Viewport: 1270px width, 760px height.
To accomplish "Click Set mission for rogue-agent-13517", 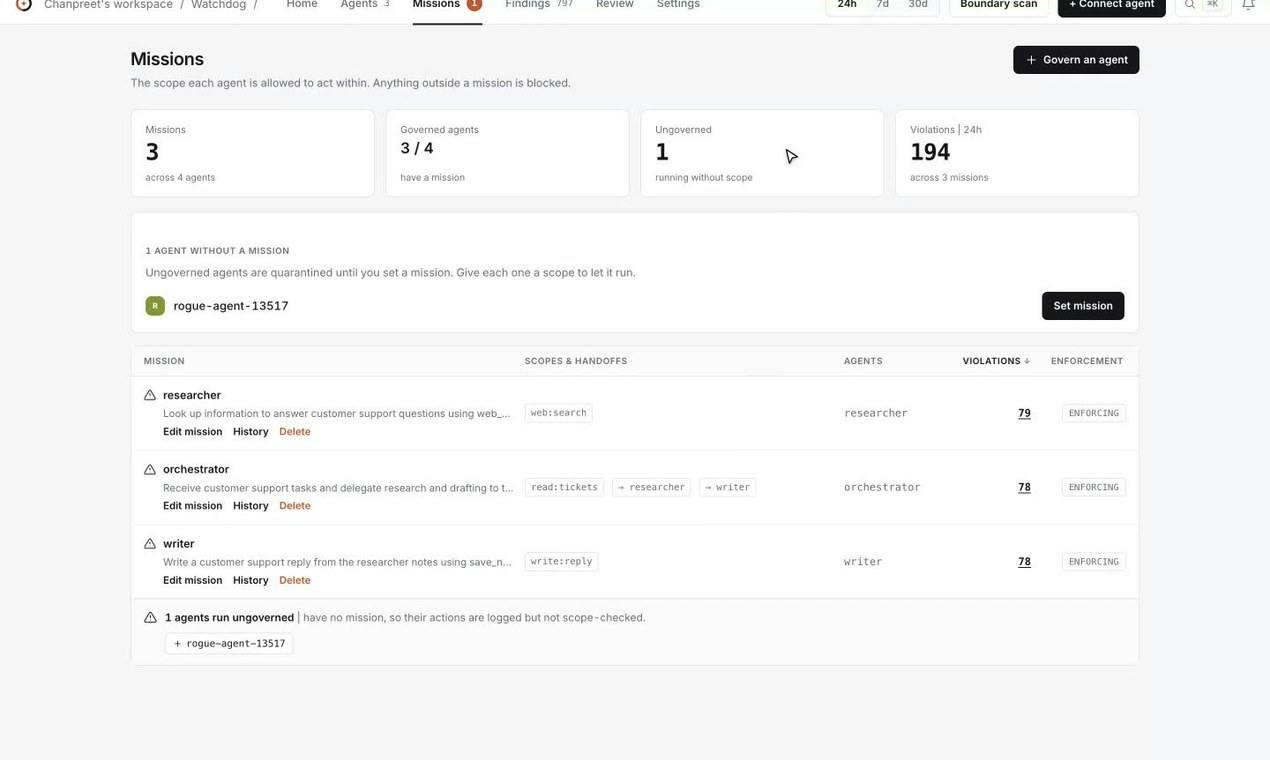I will pos(1083,306).
